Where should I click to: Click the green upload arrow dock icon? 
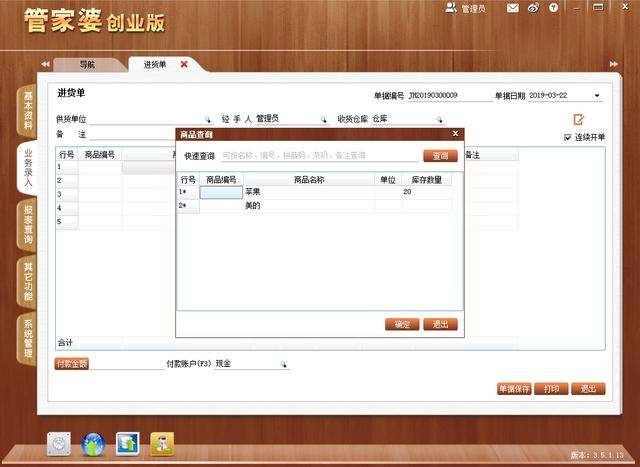tap(127, 444)
